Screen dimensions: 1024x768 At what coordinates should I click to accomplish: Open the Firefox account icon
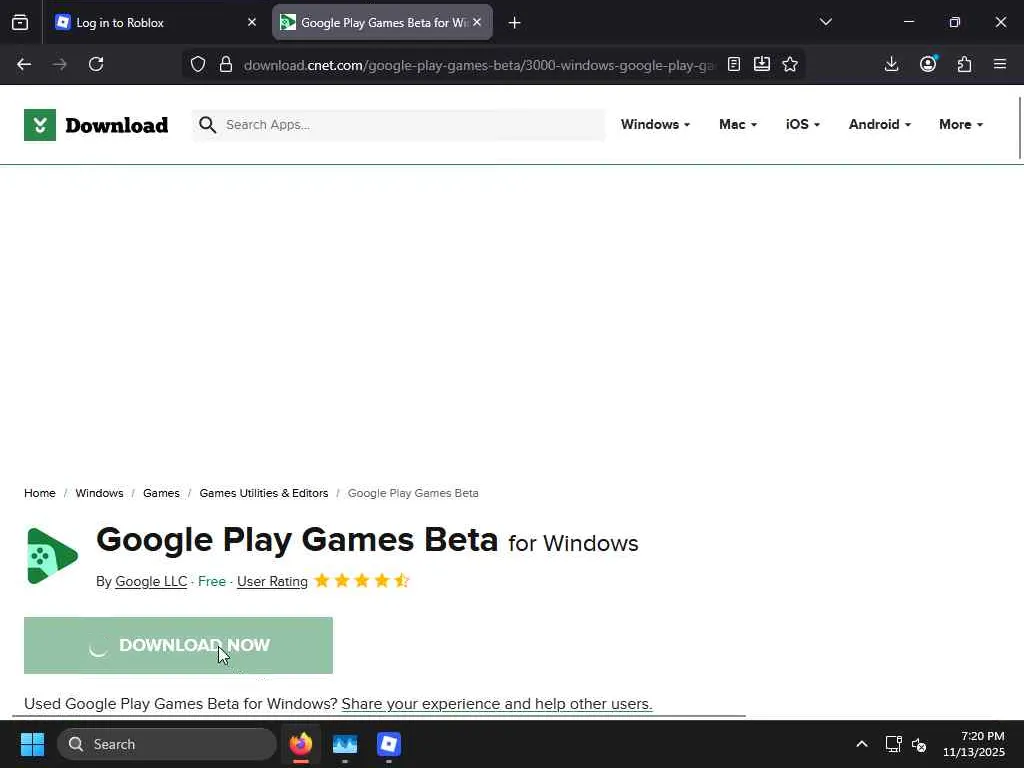coord(928,64)
